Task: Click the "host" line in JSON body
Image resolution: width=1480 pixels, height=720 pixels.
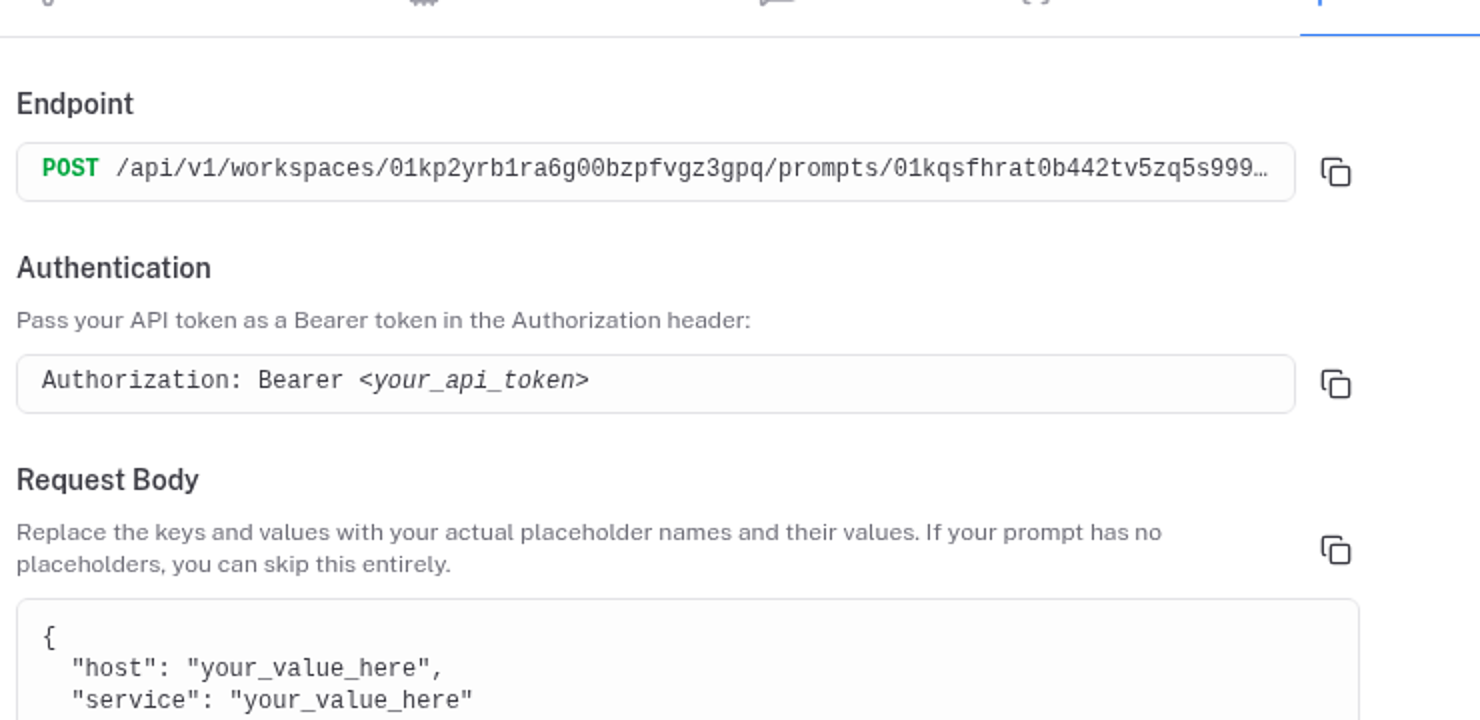Action: 257,668
